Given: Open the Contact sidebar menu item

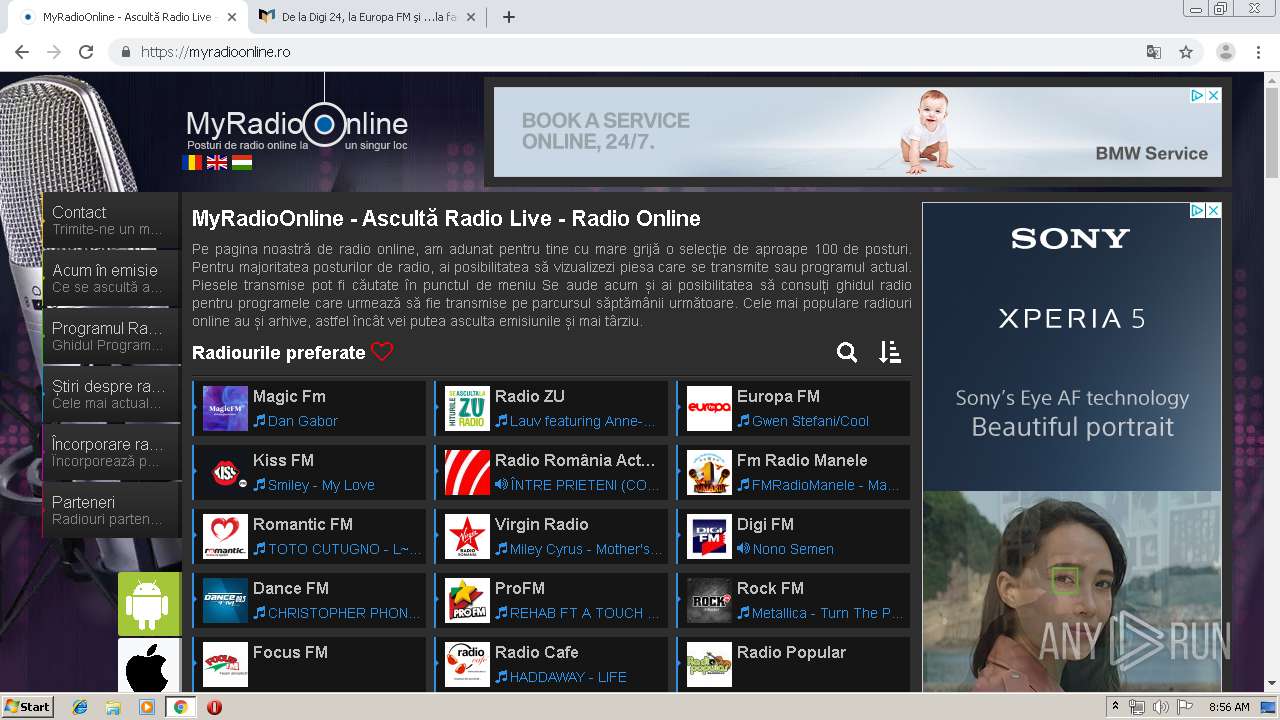Looking at the screenshot, I should coord(111,220).
